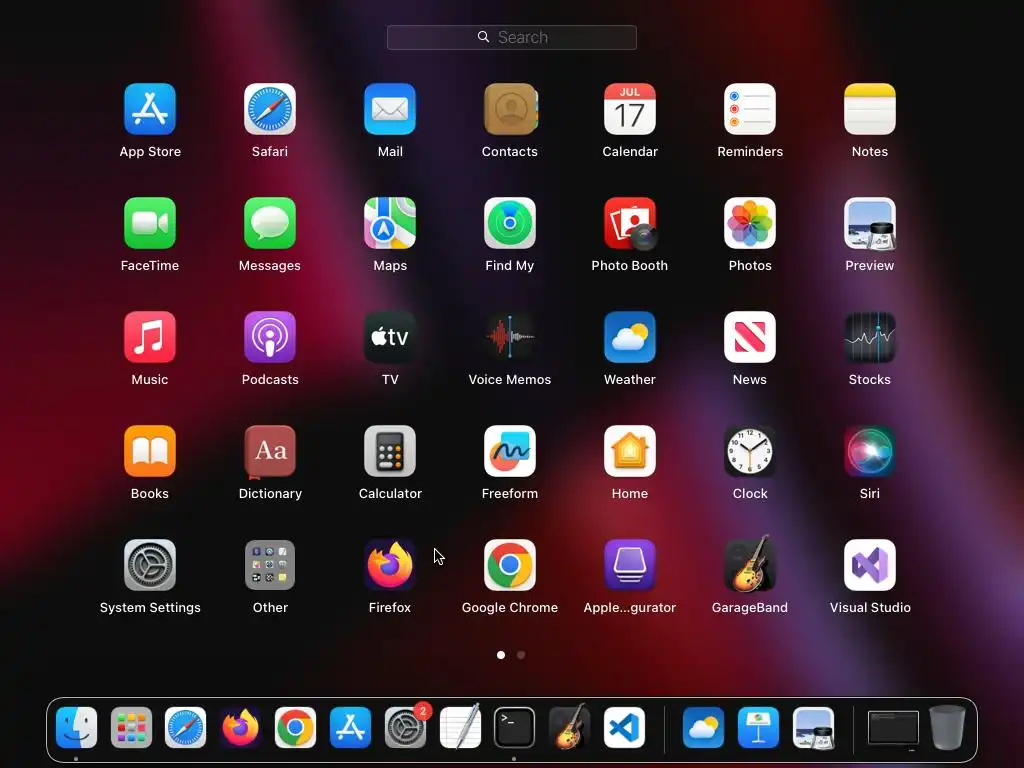Open Trash in the Dock
This screenshot has height=768, width=1024.
pyautogui.click(x=947, y=727)
